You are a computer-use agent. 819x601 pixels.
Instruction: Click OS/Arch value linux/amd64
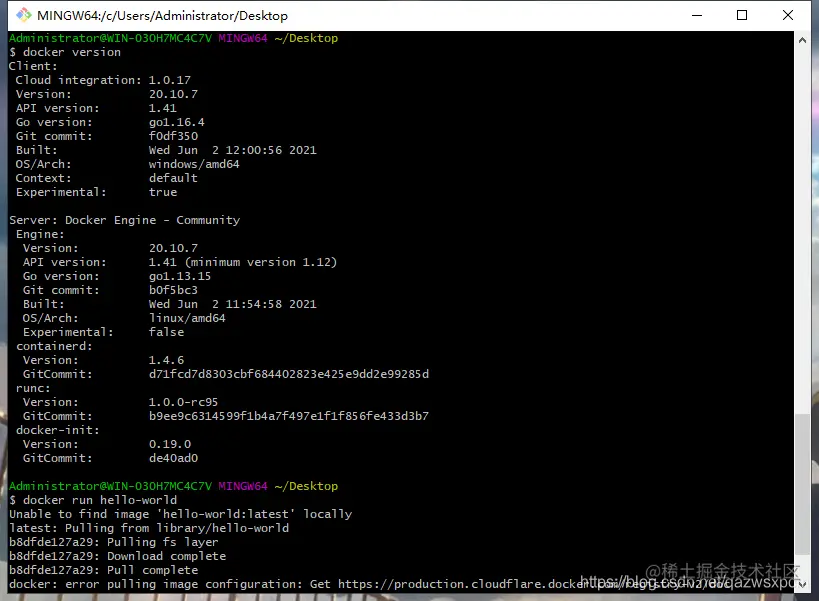point(187,318)
